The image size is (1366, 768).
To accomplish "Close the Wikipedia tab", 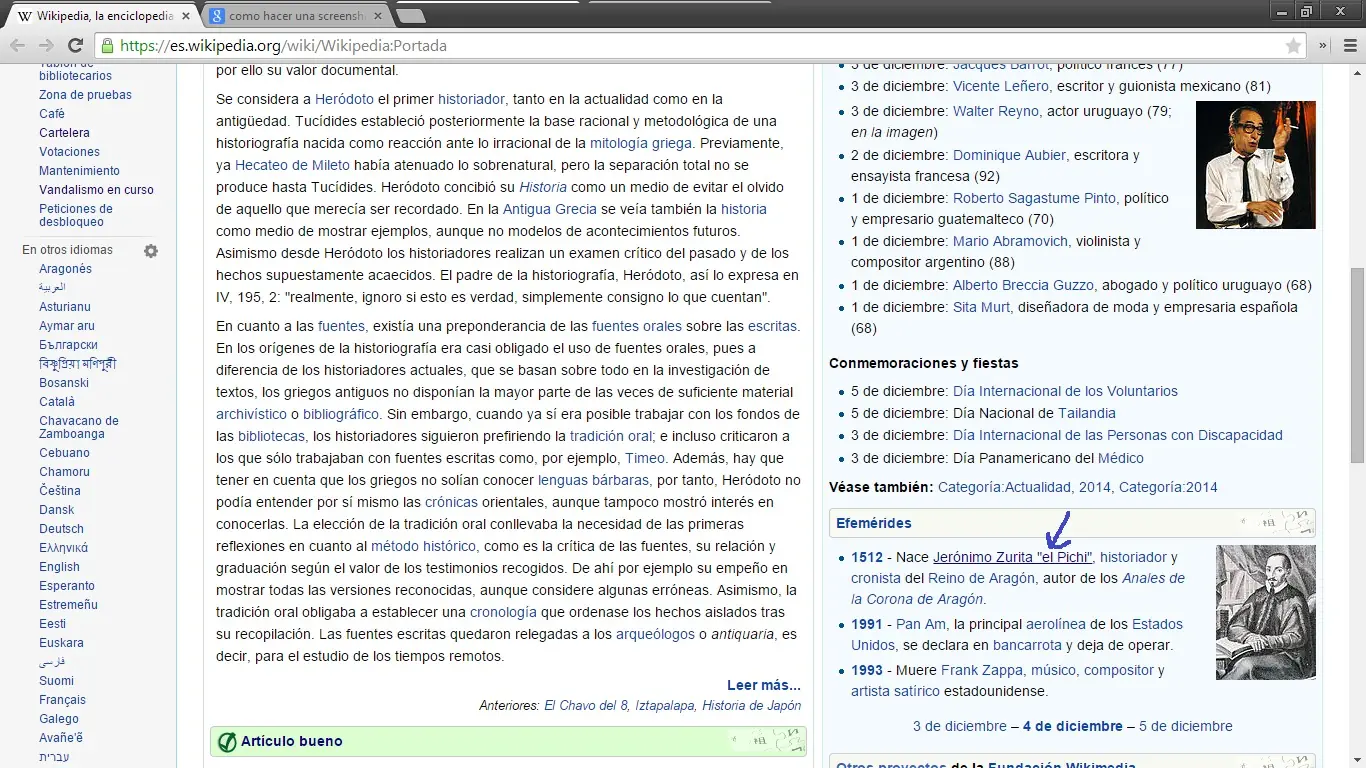I will tap(185, 16).
